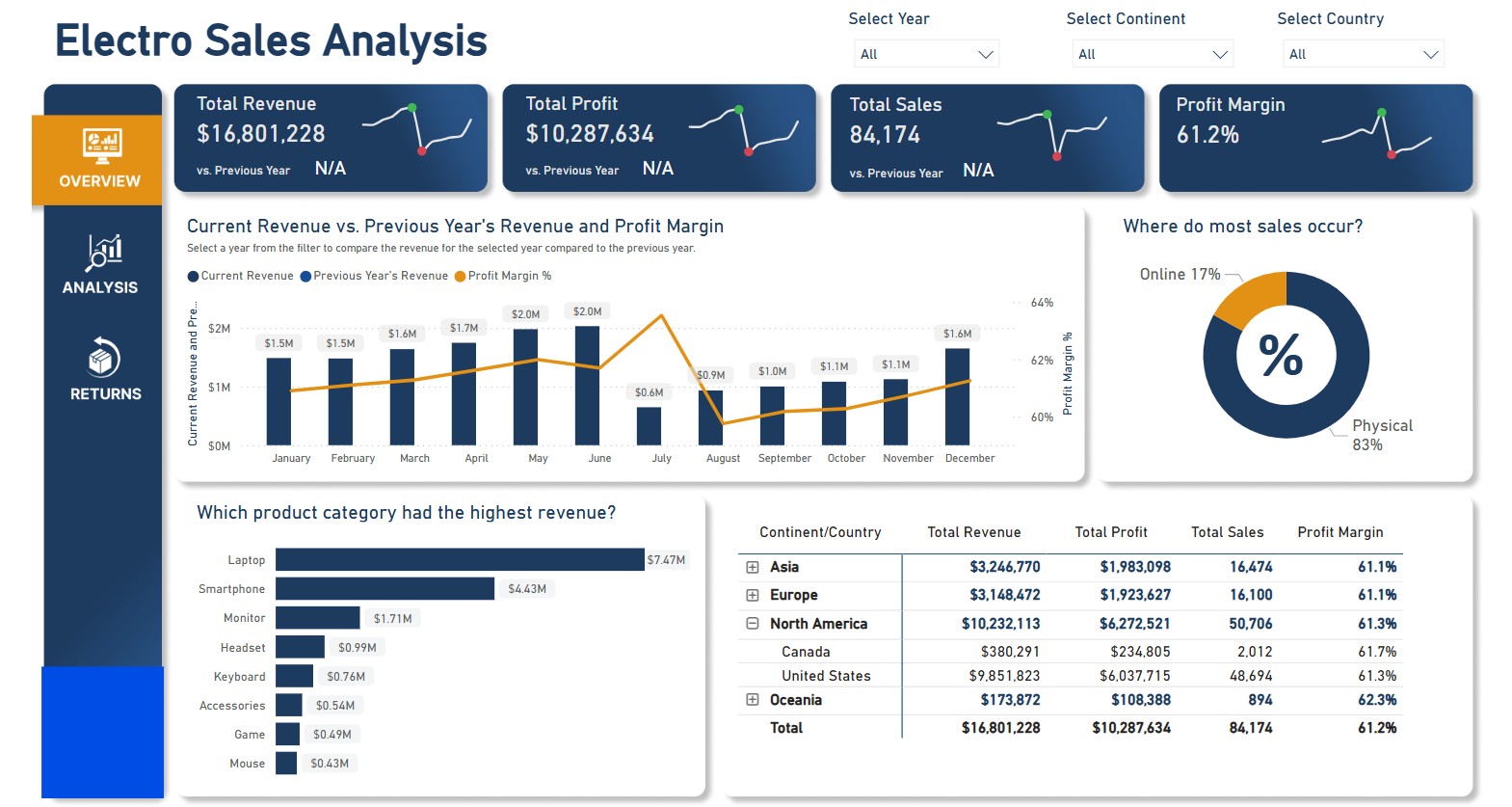Sort by Total Revenue column header
Image resolution: width=1512 pixels, height=807 pixels.
click(x=973, y=532)
